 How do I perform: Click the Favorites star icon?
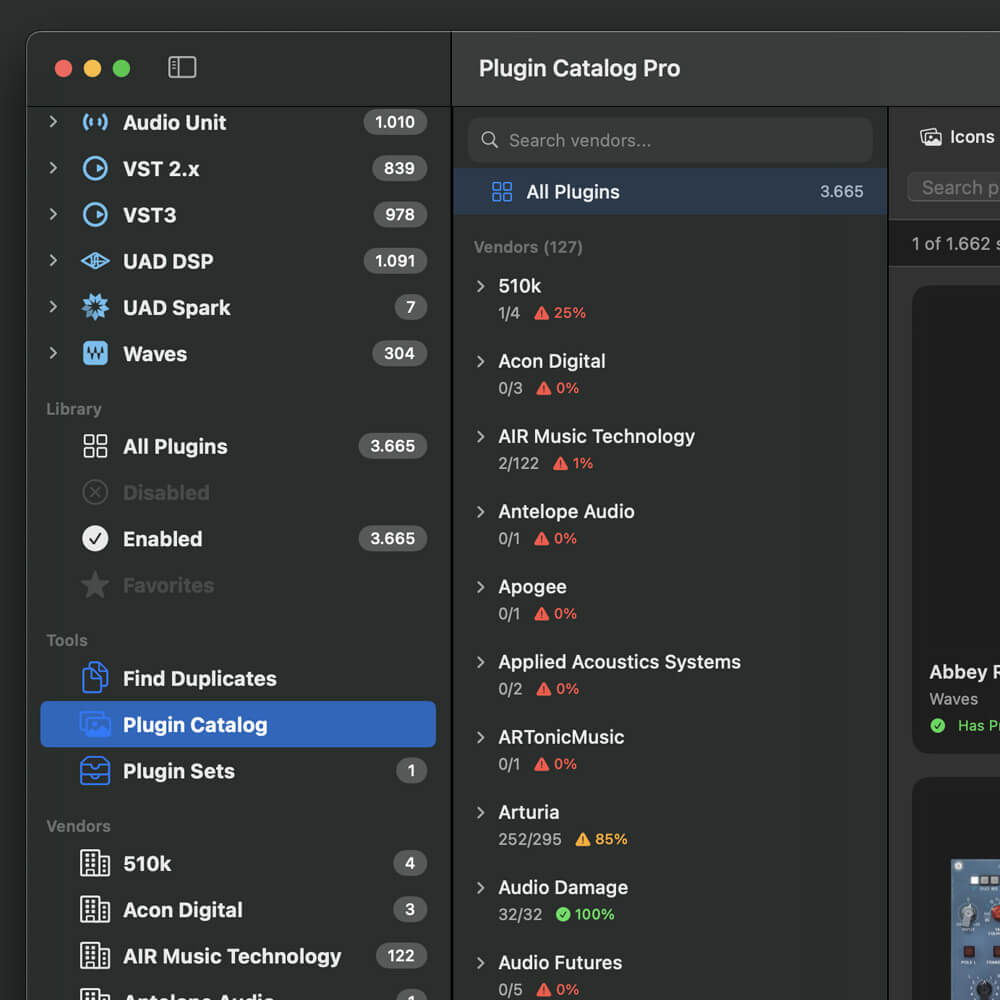click(95, 585)
